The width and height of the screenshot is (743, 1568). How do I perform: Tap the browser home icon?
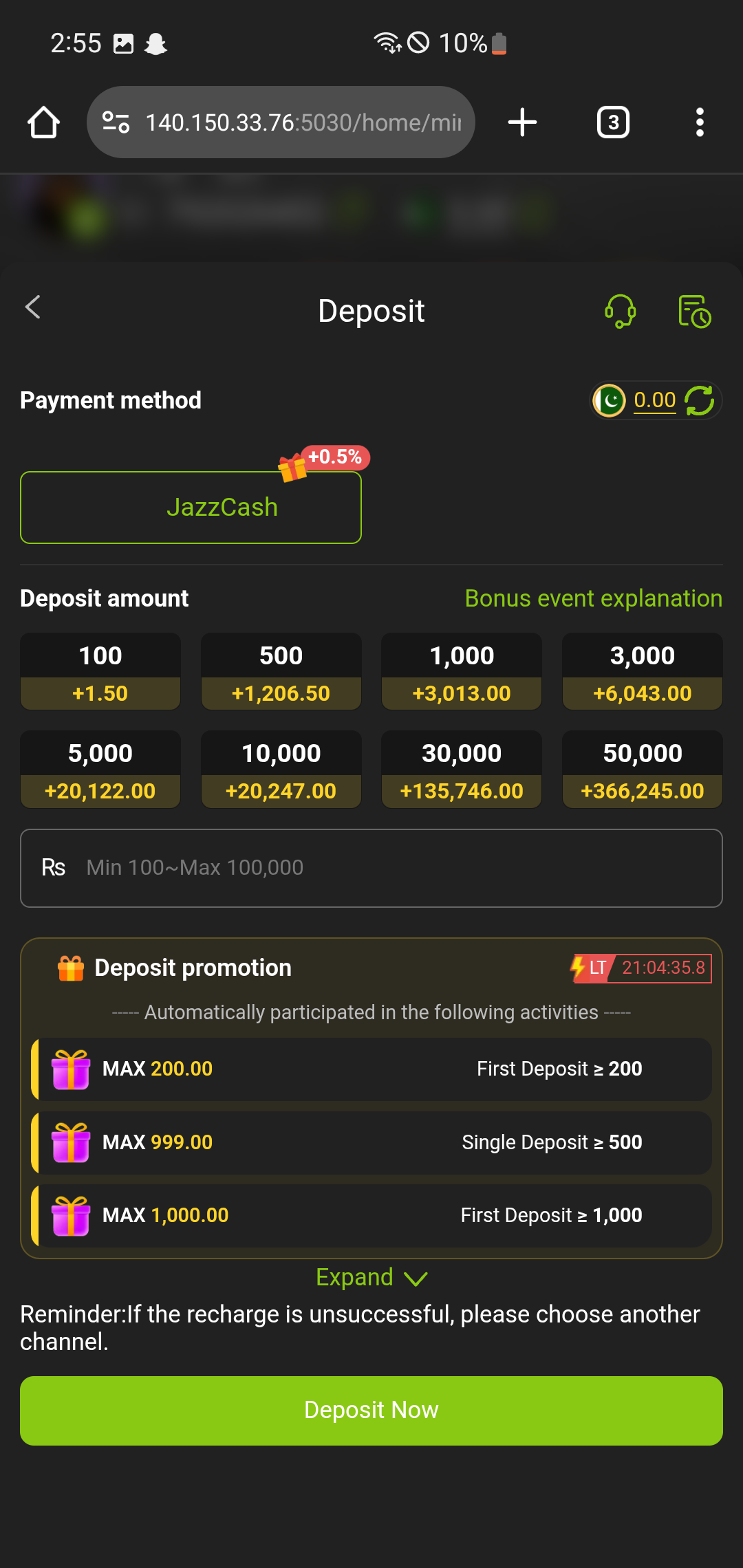coord(43,122)
